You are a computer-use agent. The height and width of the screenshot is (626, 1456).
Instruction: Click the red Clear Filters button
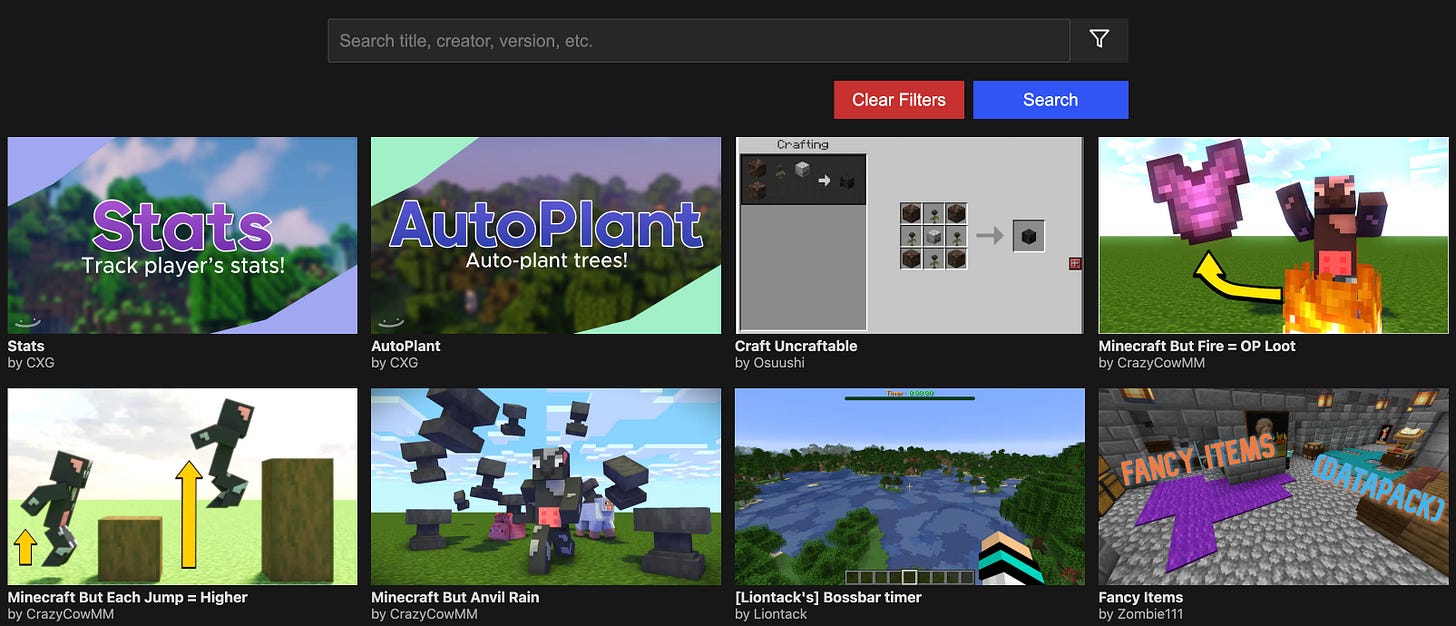coord(899,100)
